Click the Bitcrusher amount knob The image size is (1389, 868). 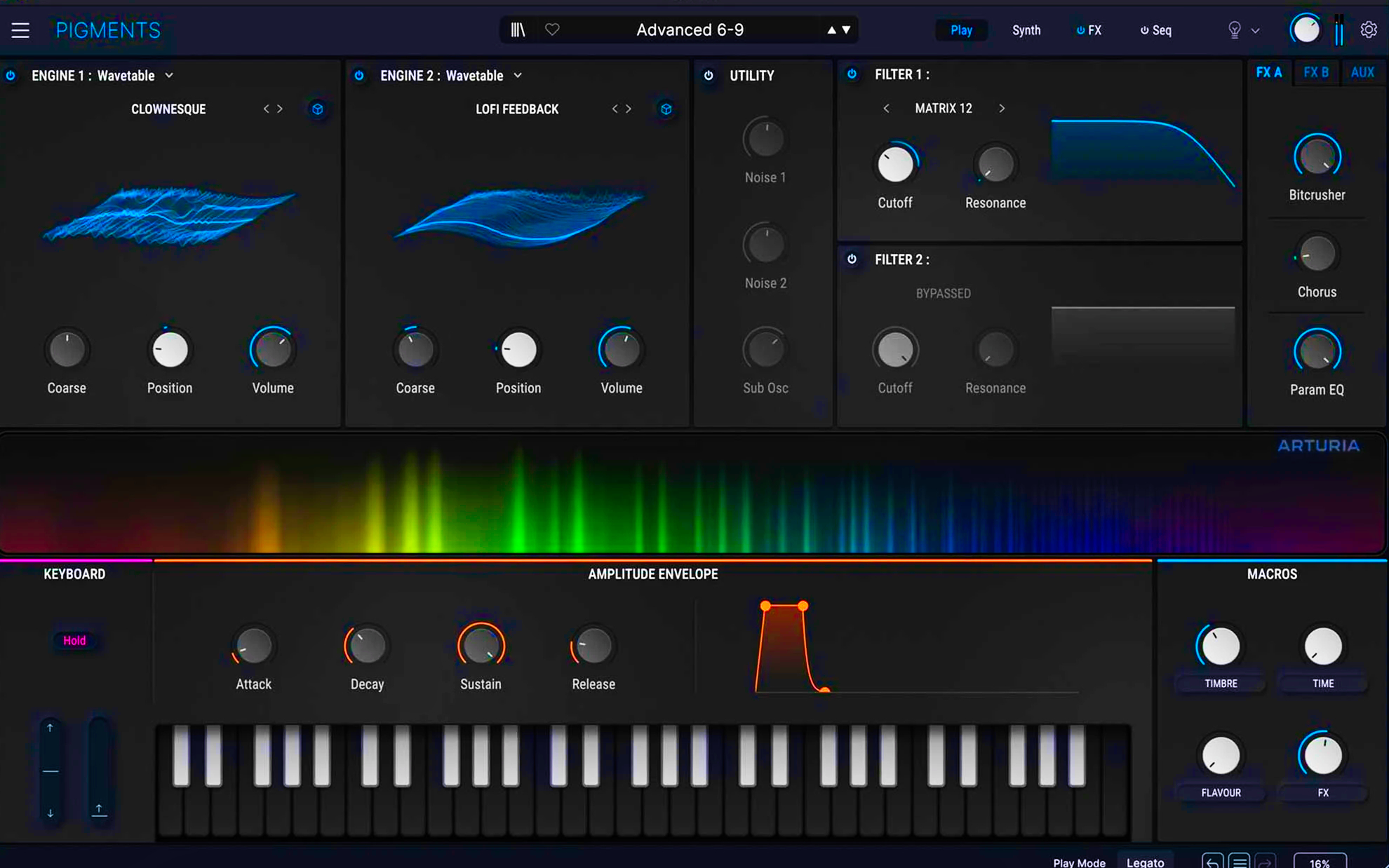[x=1317, y=156]
